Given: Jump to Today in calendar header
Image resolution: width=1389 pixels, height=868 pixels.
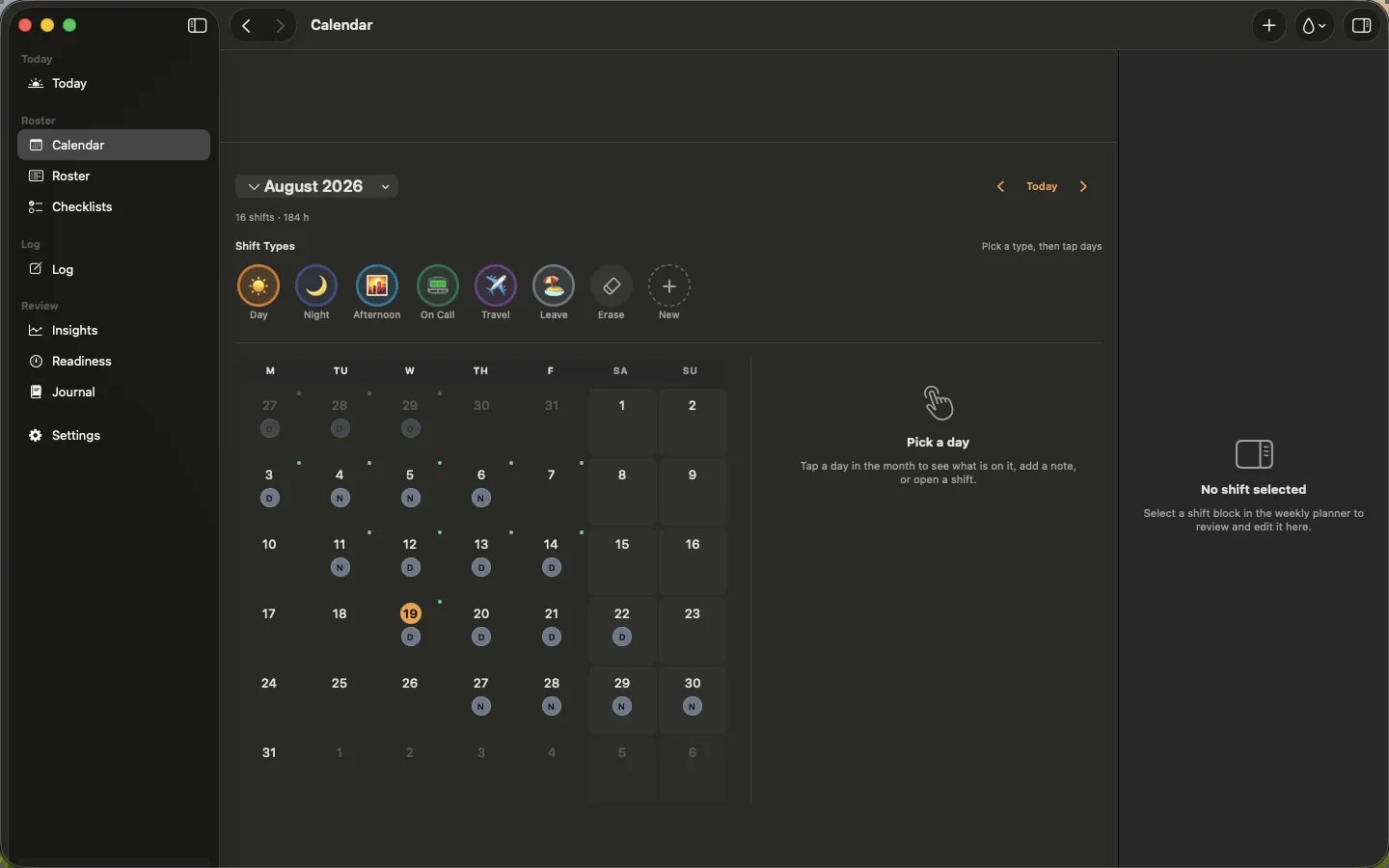Looking at the screenshot, I should click(x=1043, y=187).
